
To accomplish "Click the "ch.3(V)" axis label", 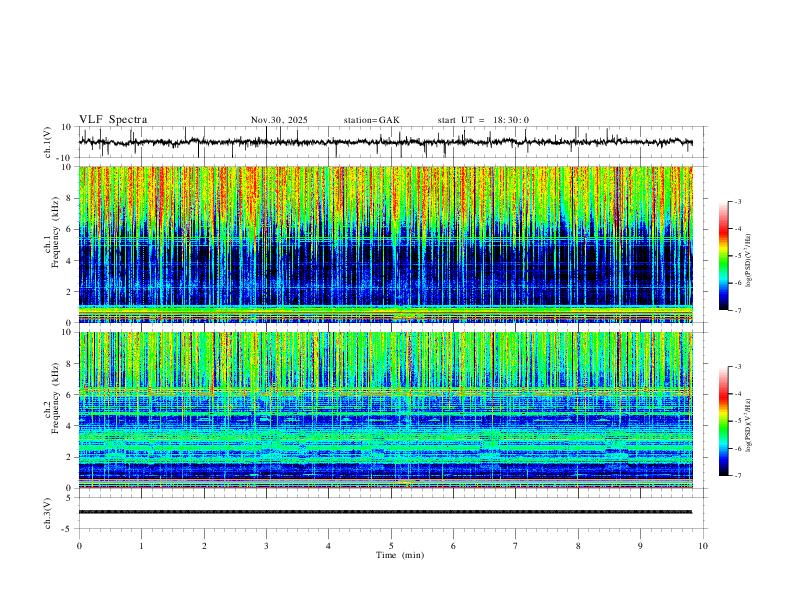I will (48, 513).
